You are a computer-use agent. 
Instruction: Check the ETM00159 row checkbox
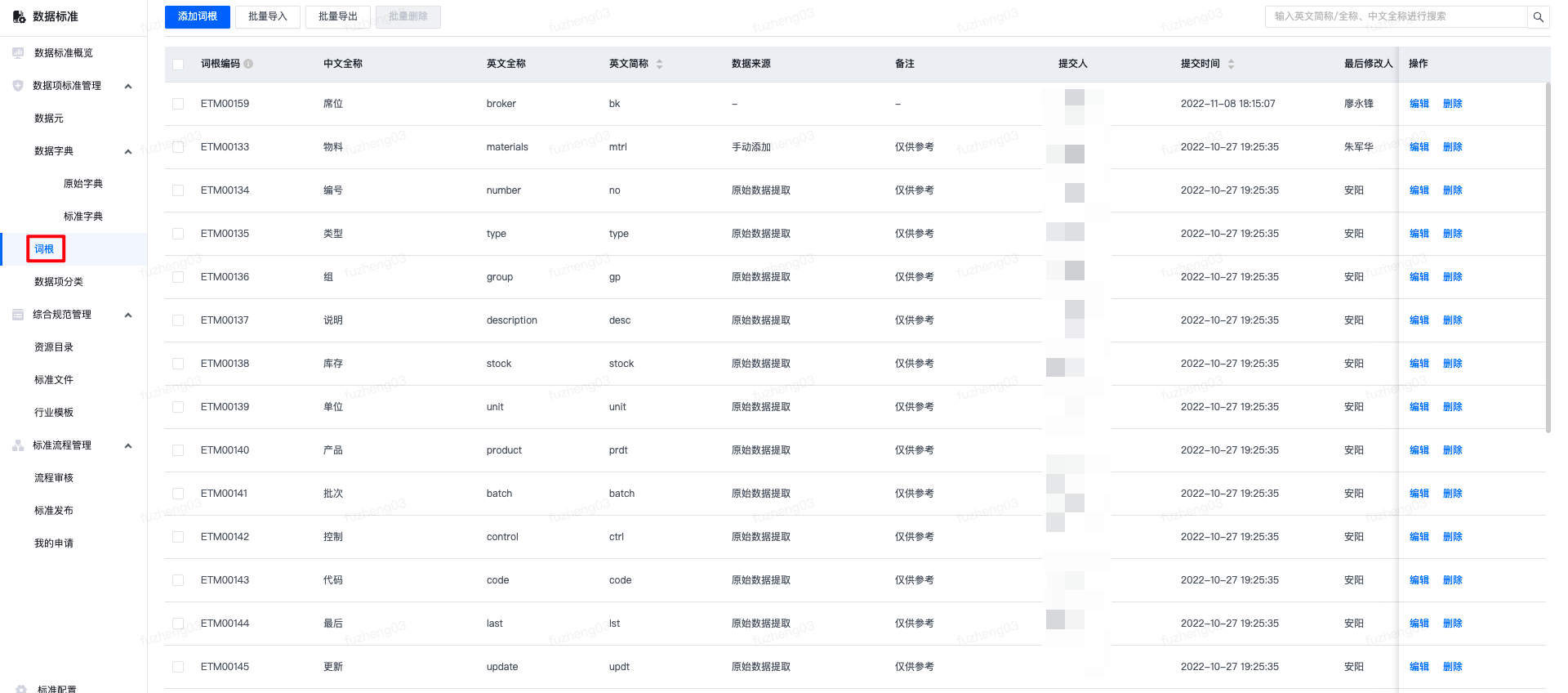(178, 104)
